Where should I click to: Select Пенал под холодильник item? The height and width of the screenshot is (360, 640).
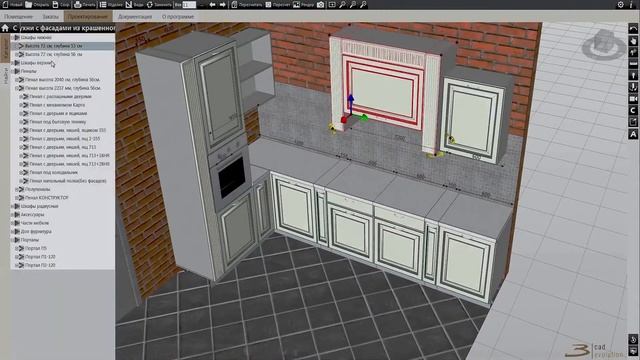coord(53,172)
